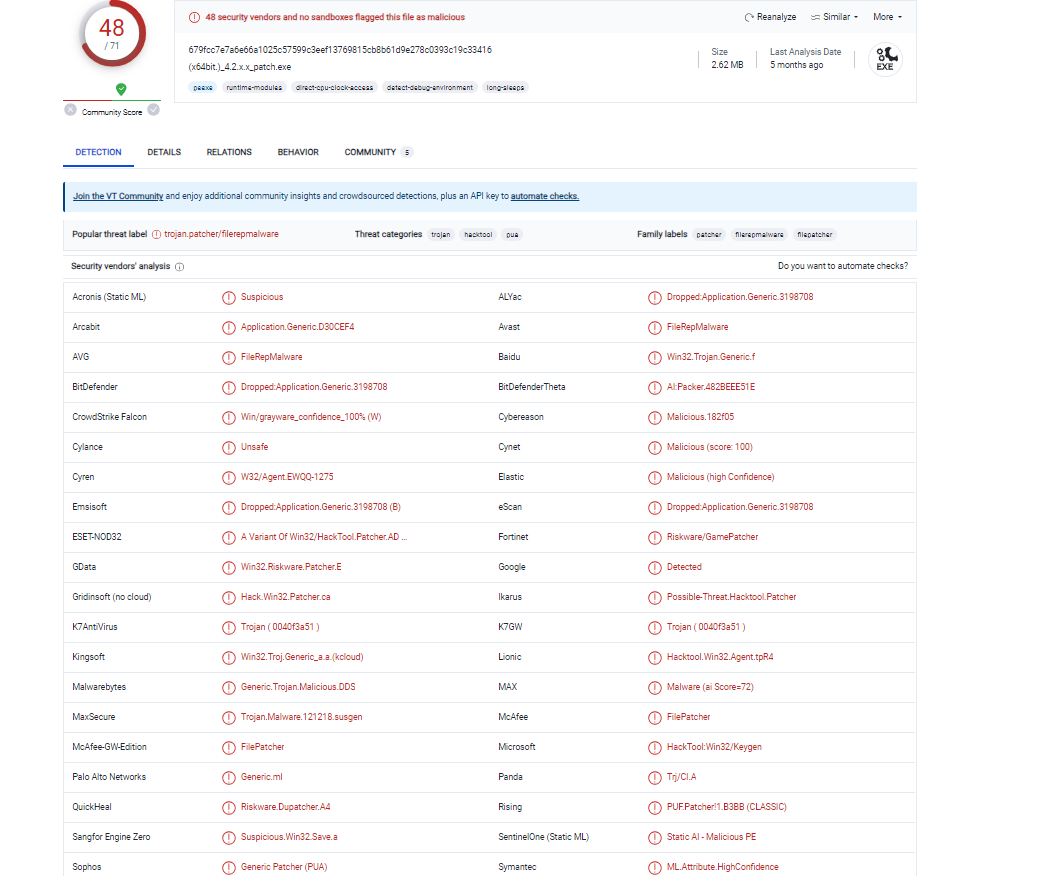Click Win32.Riskware.Patcher.E detection text

tap(291, 567)
